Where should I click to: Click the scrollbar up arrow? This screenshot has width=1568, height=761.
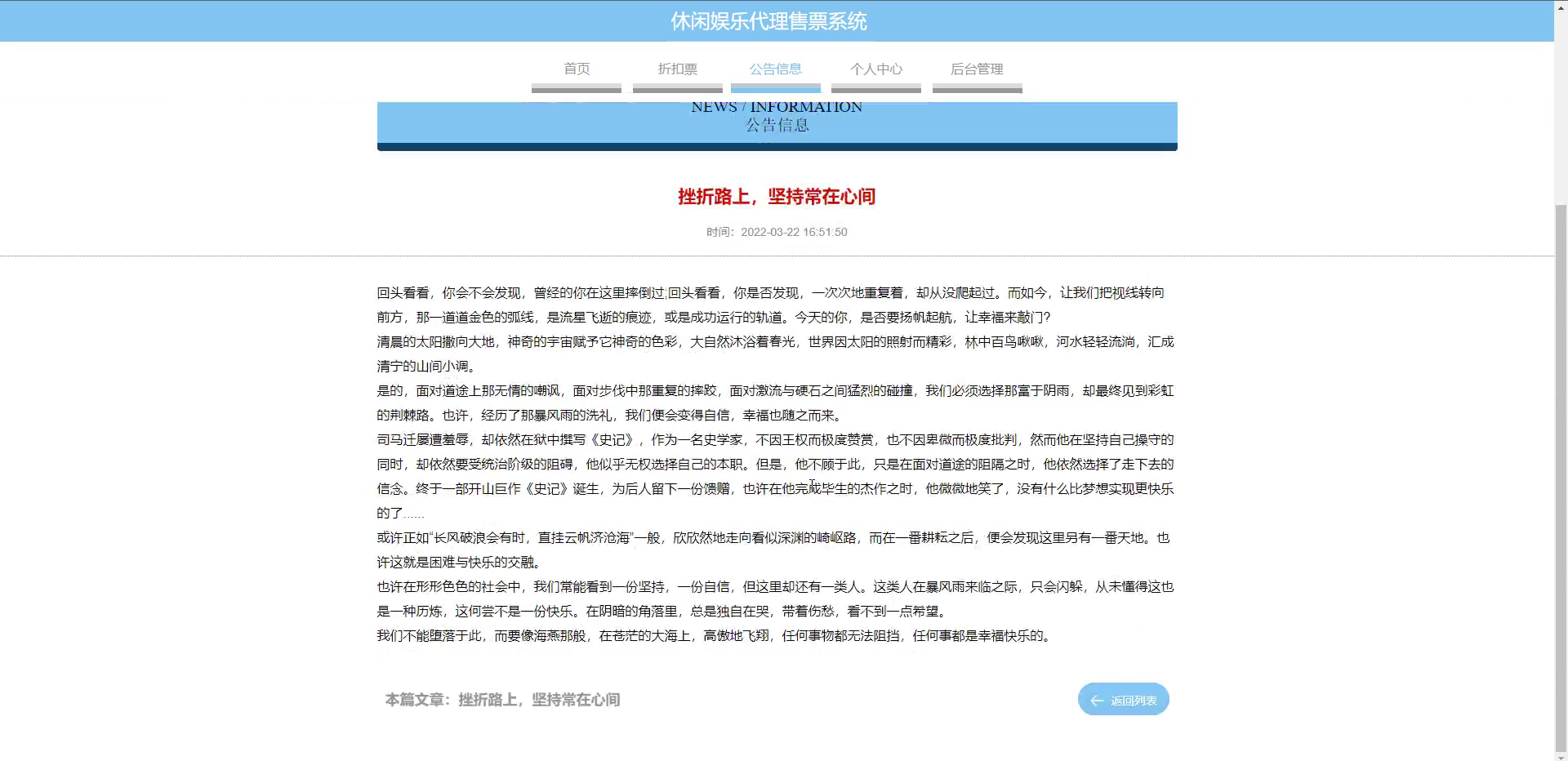pyautogui.click(x=1561, y=7)
